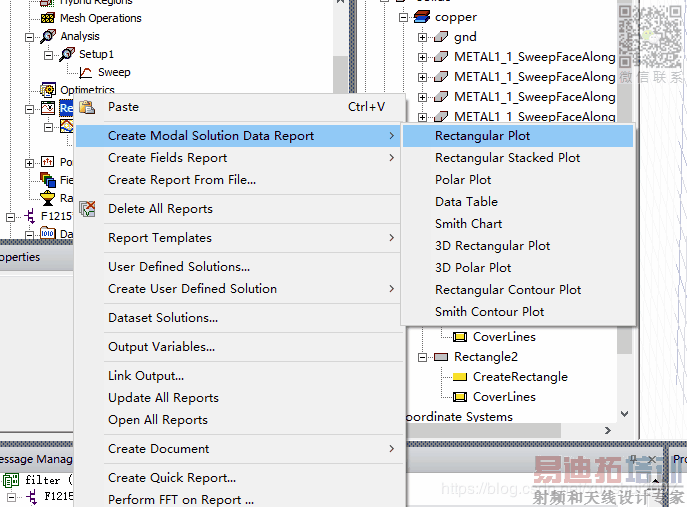
Task: Collapse the Rectangle2 node
Action: [422, 358]
